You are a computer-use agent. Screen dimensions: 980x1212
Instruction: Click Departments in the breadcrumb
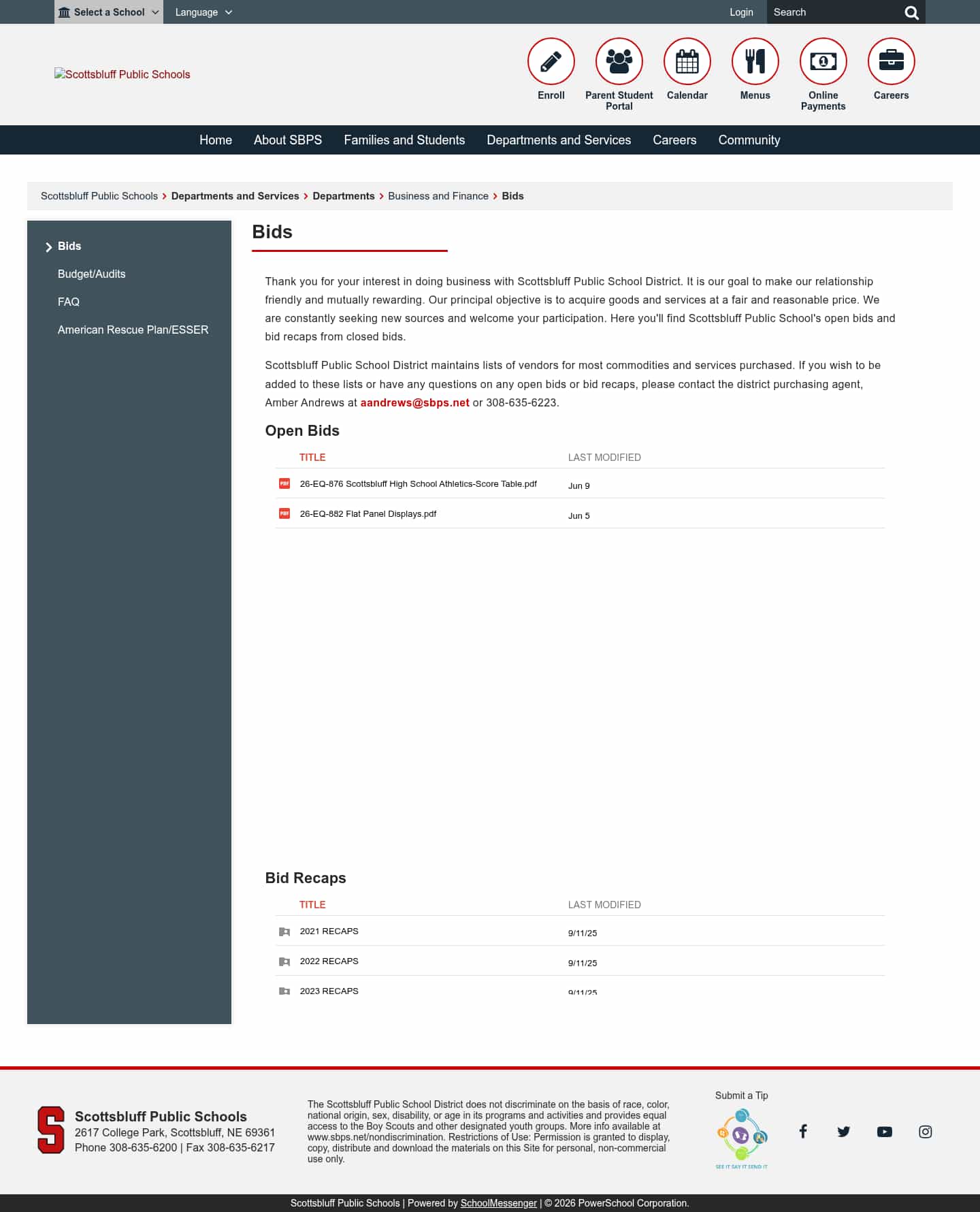tap(344, 196)
